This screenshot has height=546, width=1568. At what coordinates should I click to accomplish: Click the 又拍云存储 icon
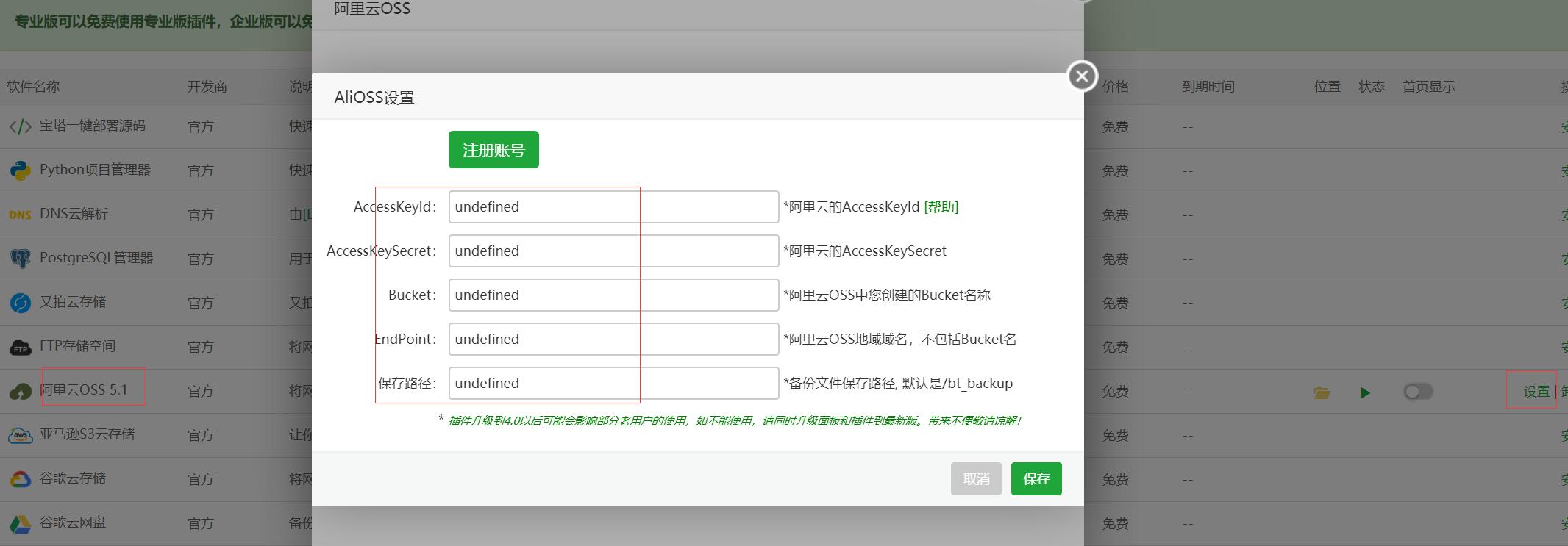tap(20, 303)
